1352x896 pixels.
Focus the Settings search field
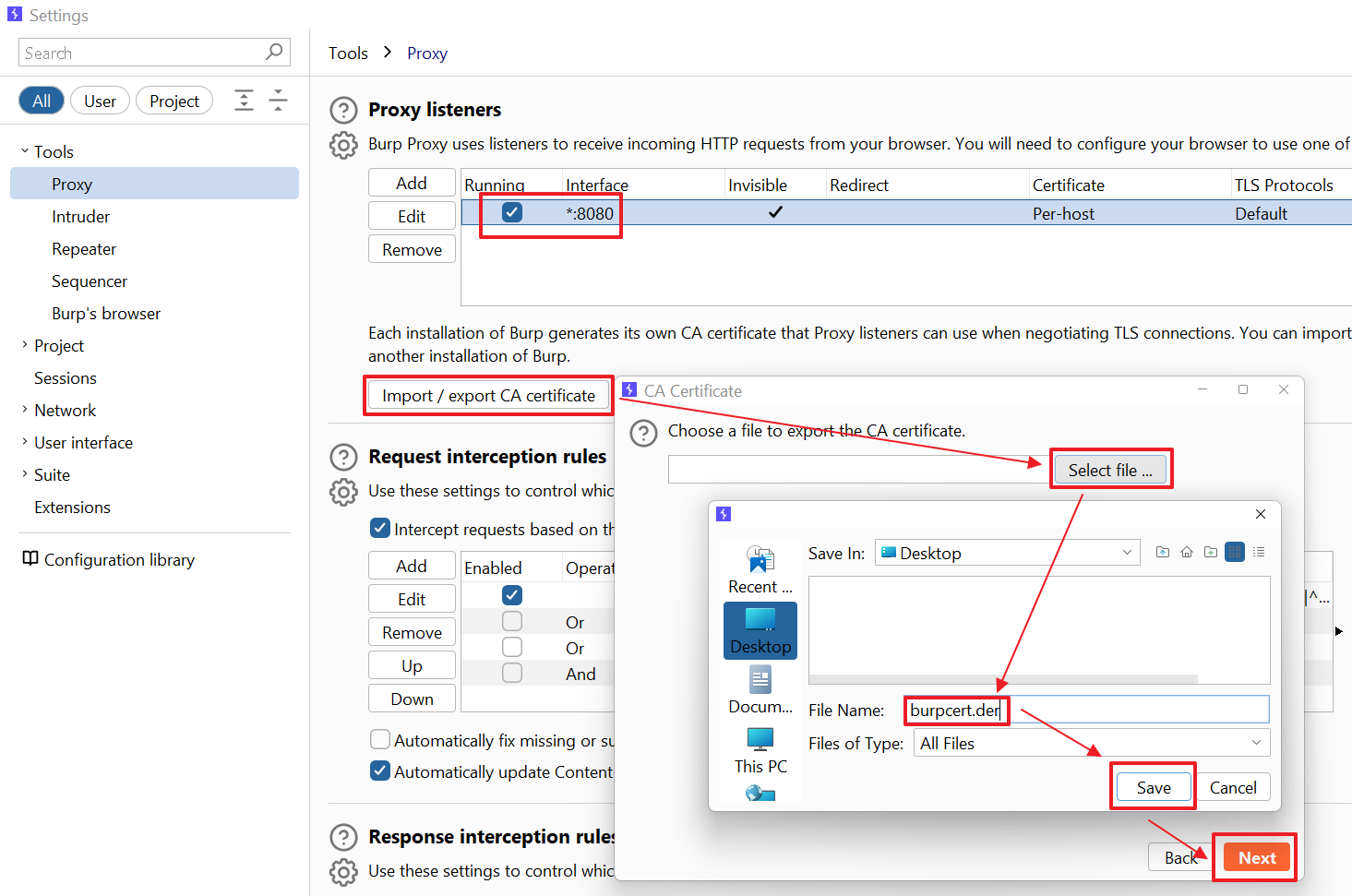tap(154, 53)
